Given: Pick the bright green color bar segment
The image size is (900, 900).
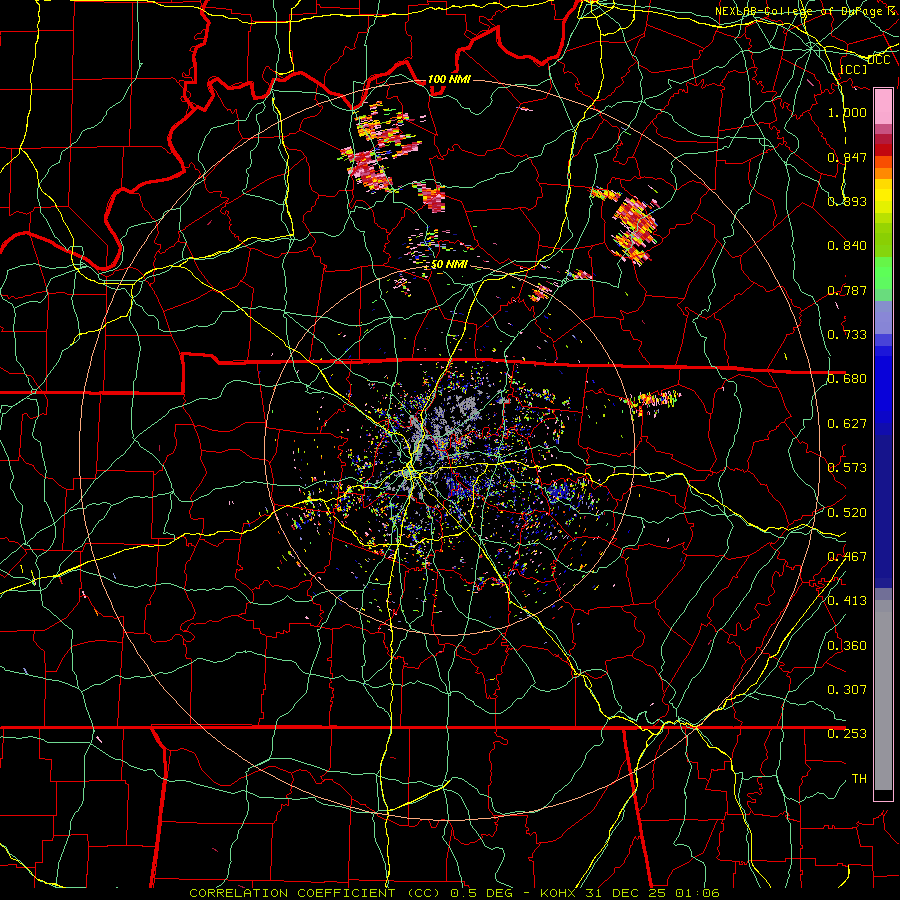Looking at the screenshot, I should tap(883, 273).
